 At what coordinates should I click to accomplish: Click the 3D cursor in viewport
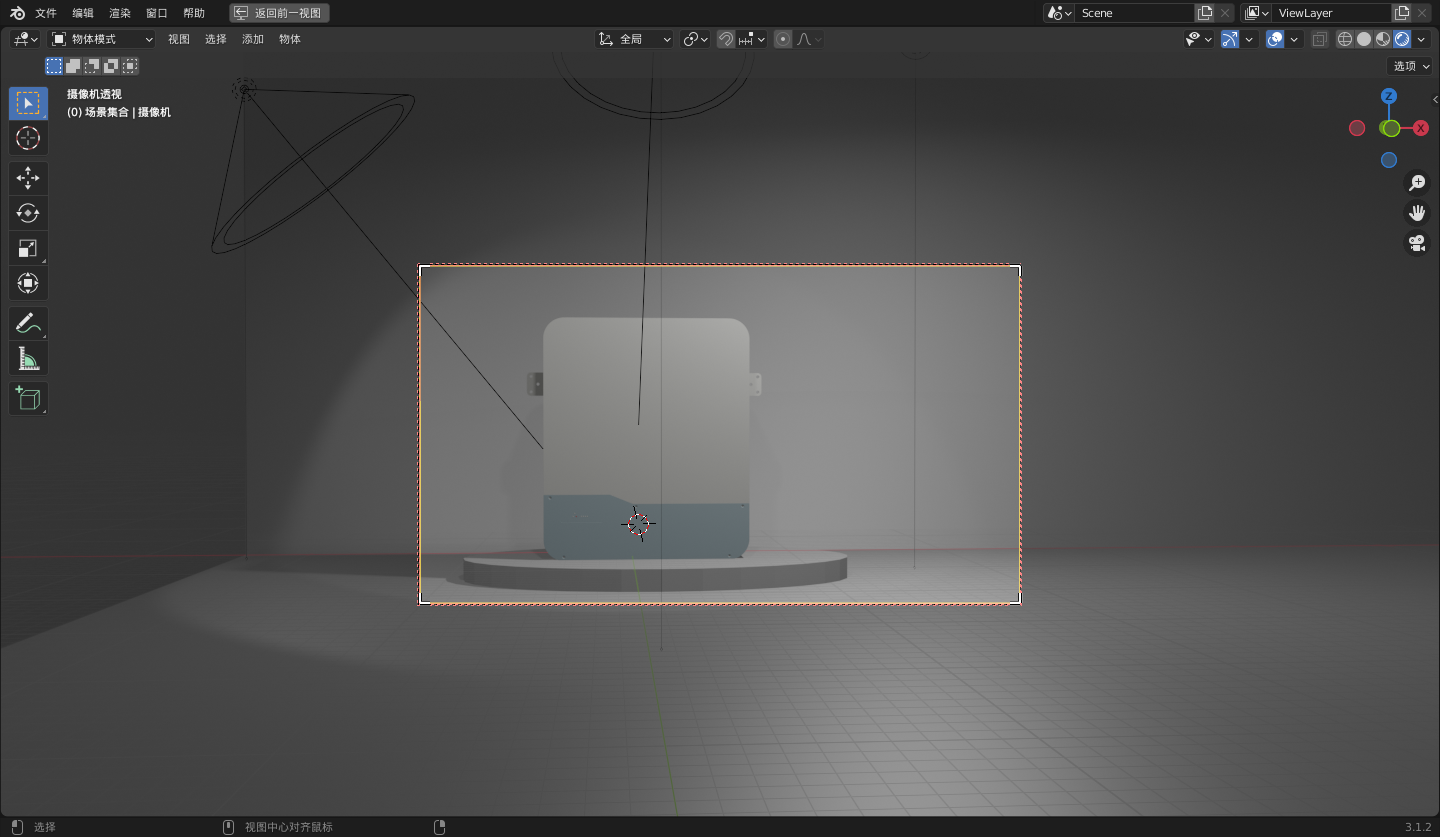(x=638, y=523)
